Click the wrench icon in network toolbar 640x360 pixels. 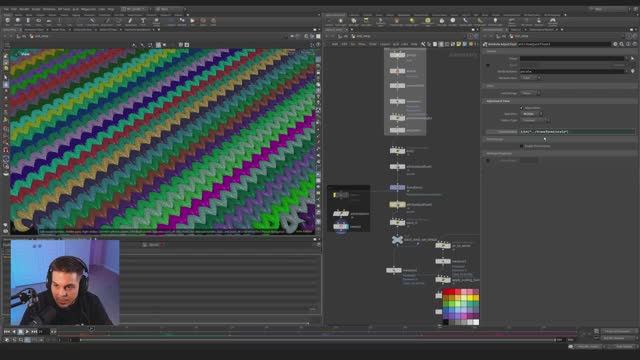click(423, 44)
